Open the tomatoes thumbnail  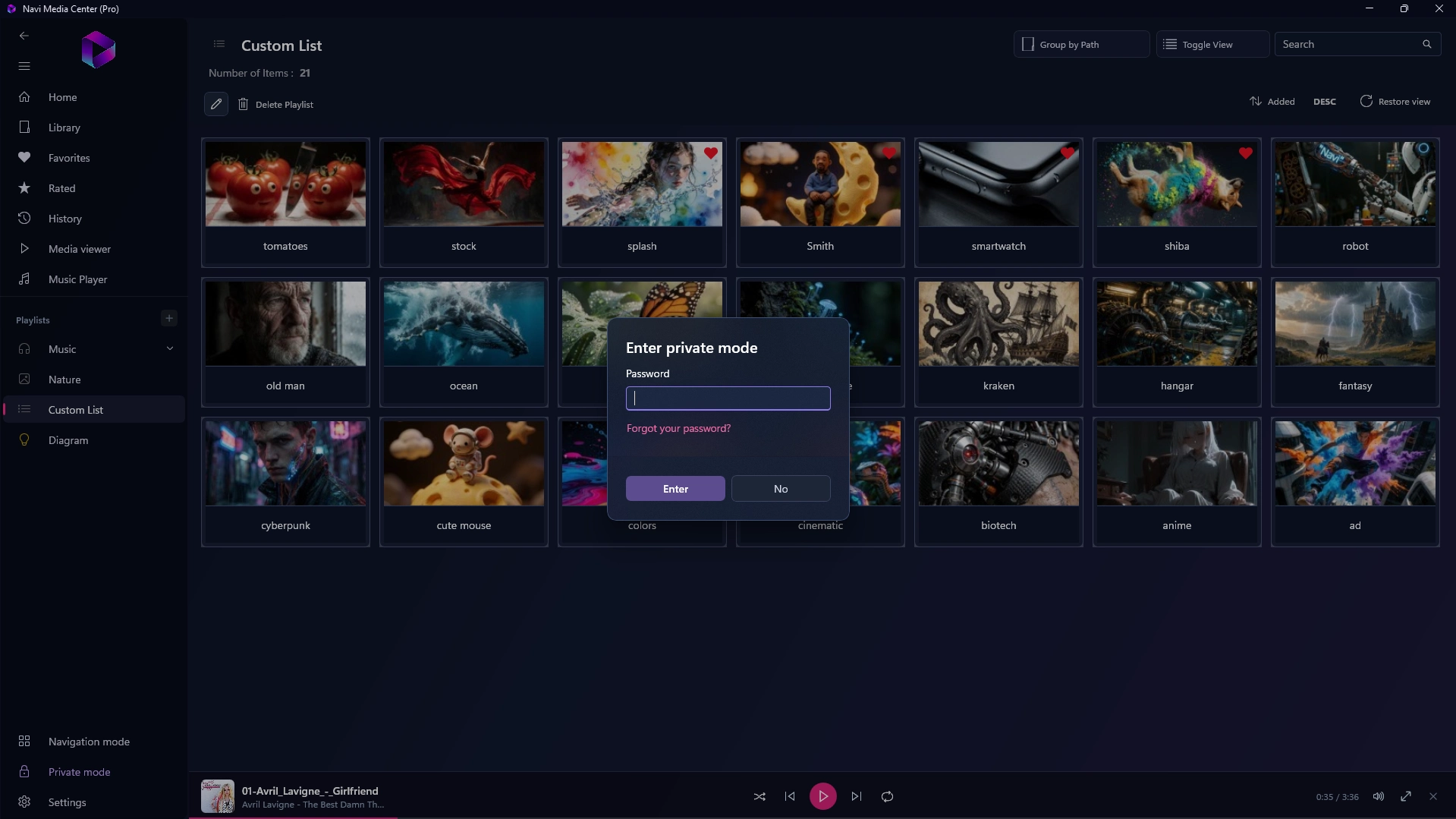285,184
